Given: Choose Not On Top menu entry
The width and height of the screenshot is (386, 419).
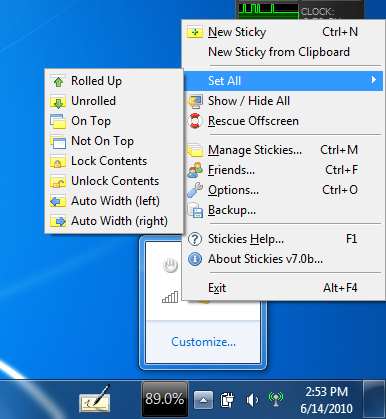Looking at the screenshot, I should 114,141.
